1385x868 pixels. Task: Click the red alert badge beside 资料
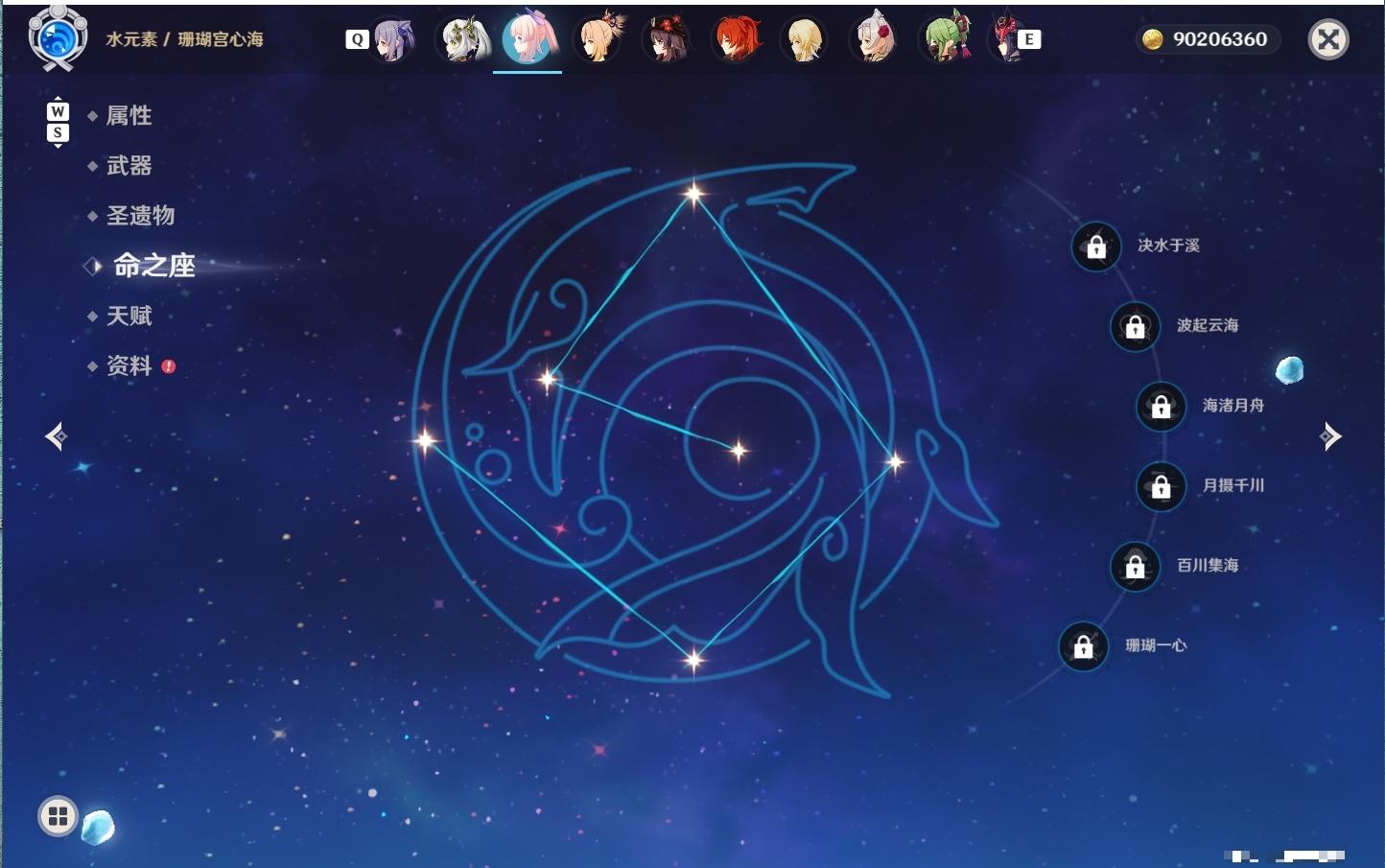coord(169,366)
